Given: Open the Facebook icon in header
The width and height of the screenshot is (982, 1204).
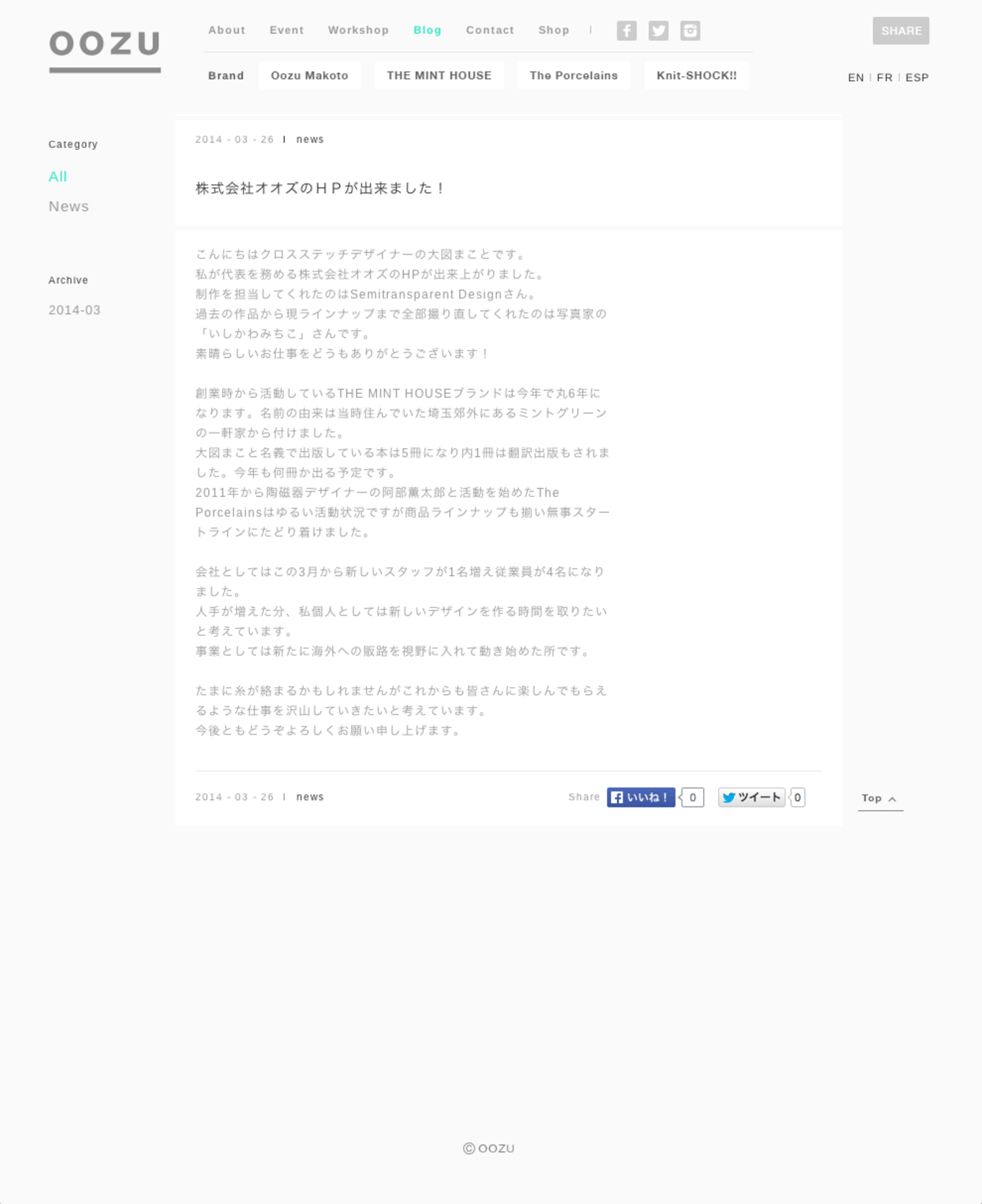Looking at the screenshot, I should [x=627, y=31].
